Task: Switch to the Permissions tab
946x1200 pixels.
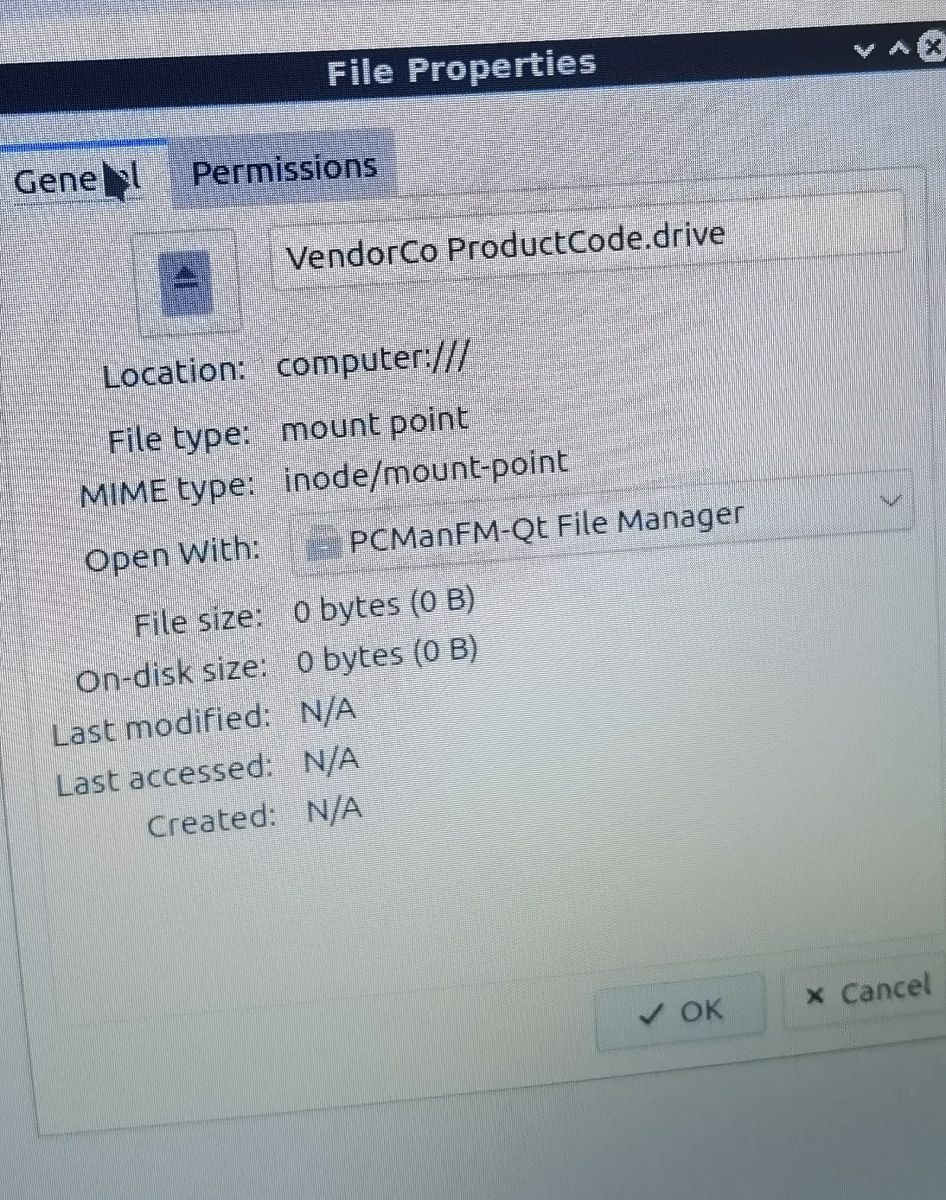Action: (284, 168)
